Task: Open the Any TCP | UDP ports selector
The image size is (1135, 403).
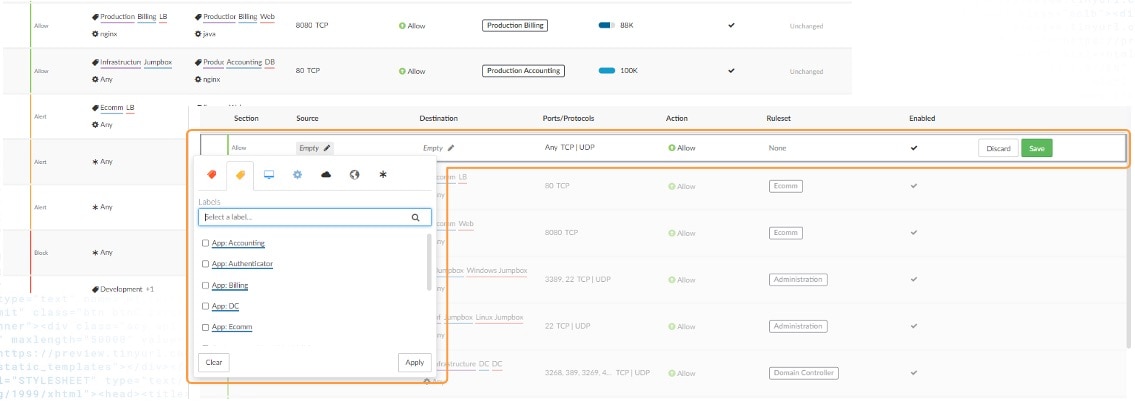Action: coord(569,148)
